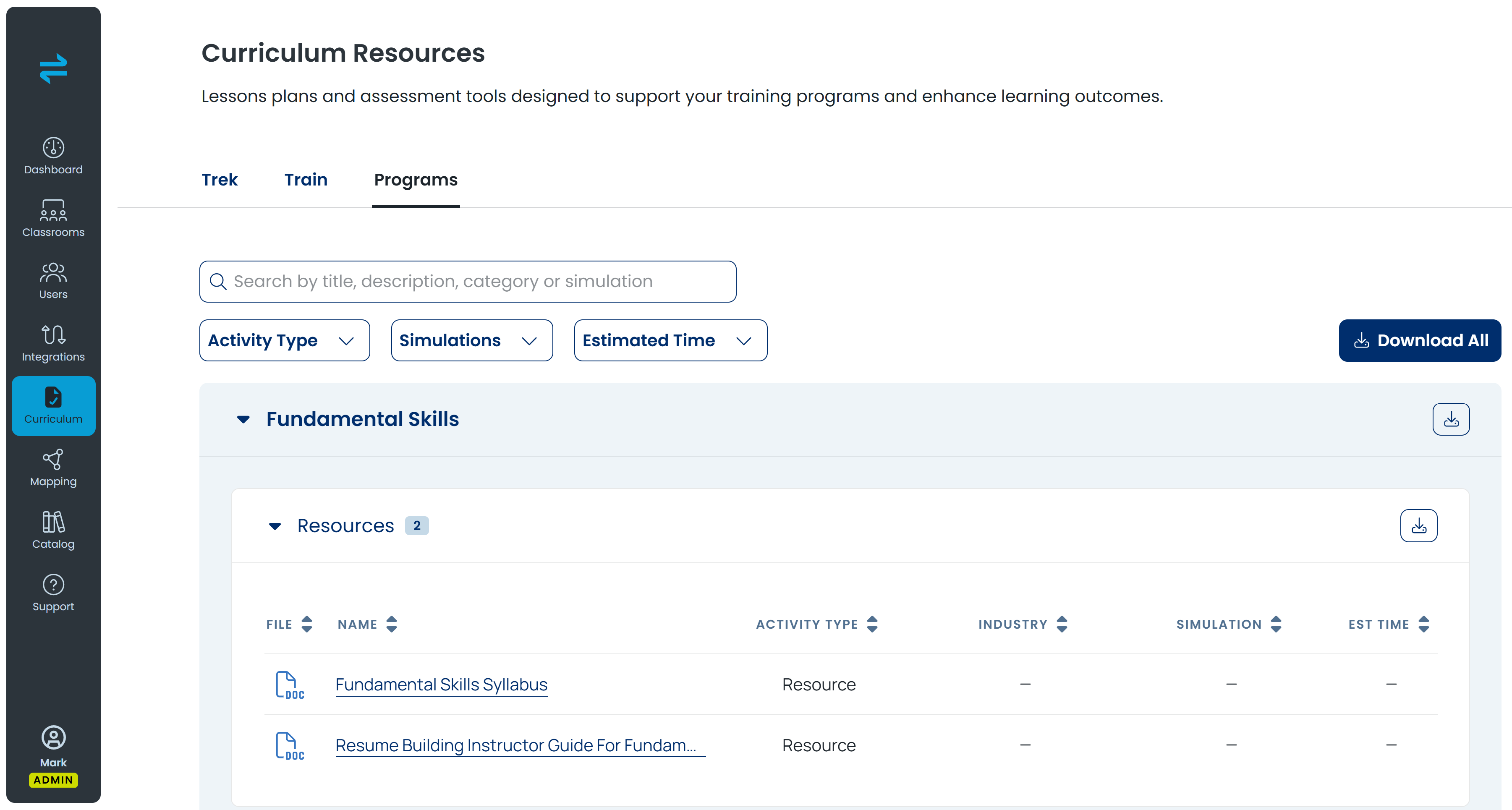Open the Resume Building Instructor Guide link
This screenshot has height=810, width=1512.
tap(520, 745)
